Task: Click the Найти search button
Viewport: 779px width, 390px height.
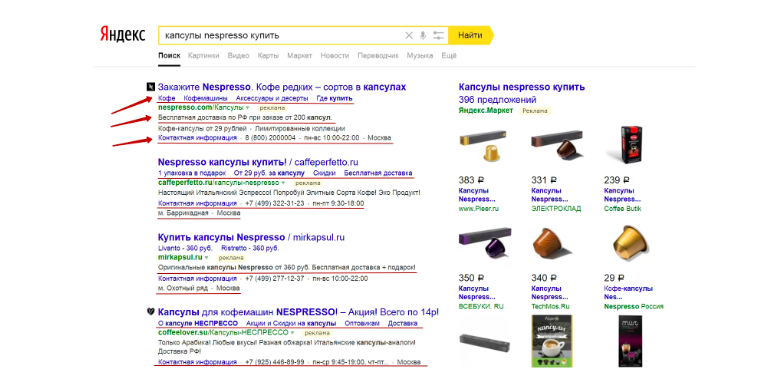Action: (471, 35)
